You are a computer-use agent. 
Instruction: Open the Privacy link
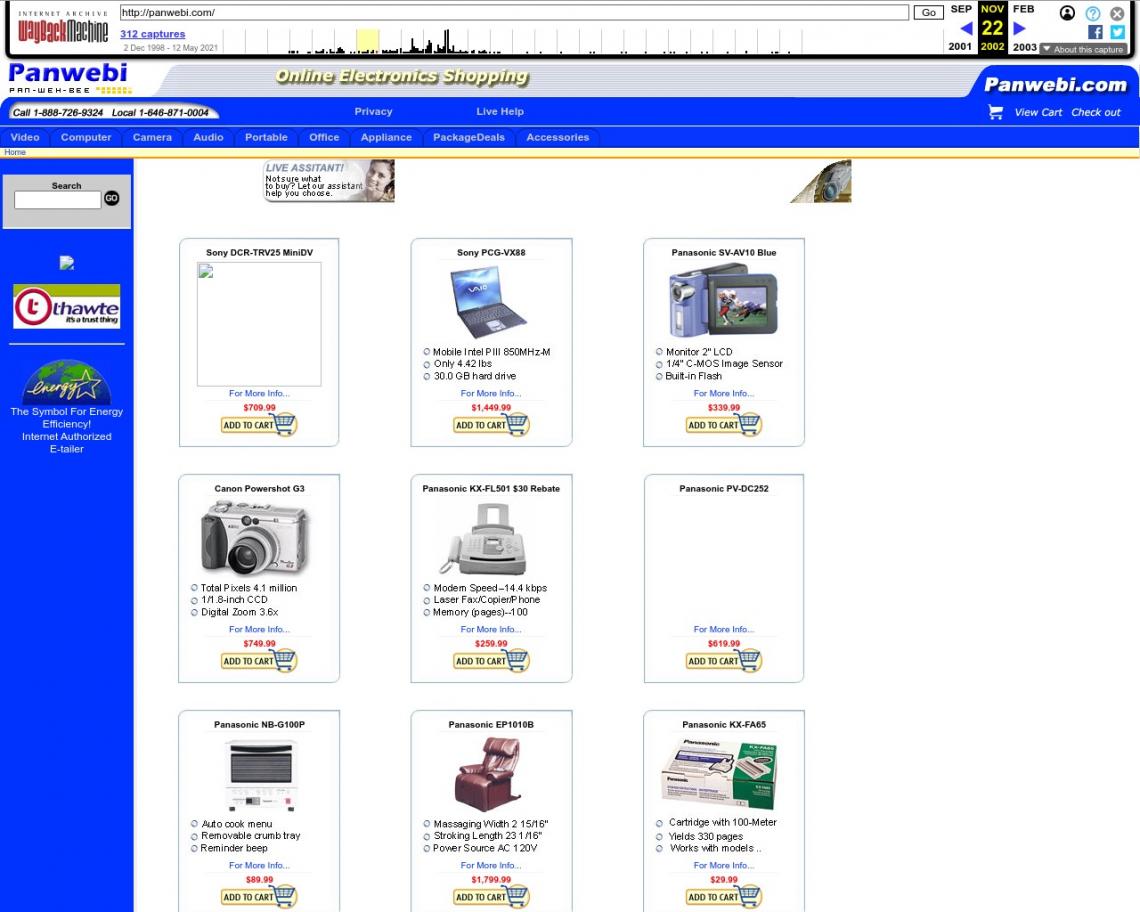373,111
